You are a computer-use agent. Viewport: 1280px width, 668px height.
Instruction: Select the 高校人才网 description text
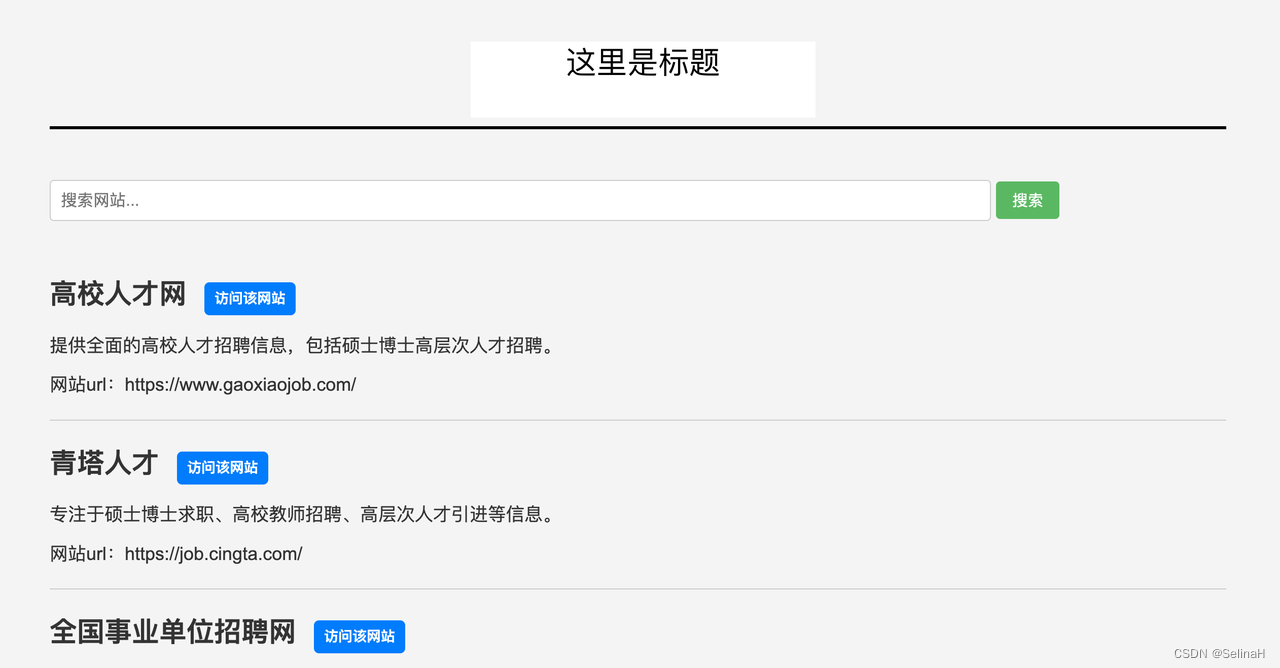coord(300,345)
